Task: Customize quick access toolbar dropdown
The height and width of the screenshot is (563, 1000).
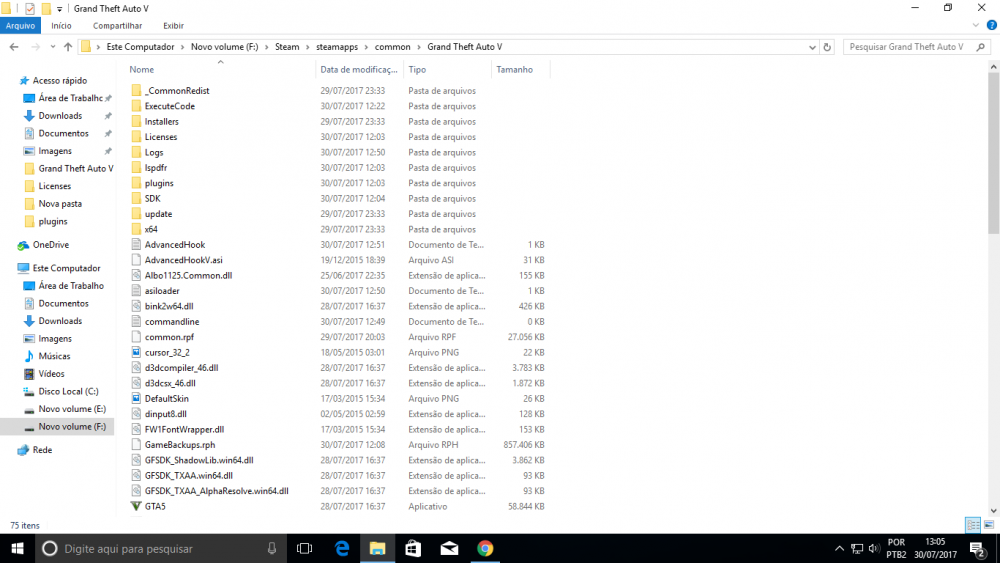Action: 59,9
